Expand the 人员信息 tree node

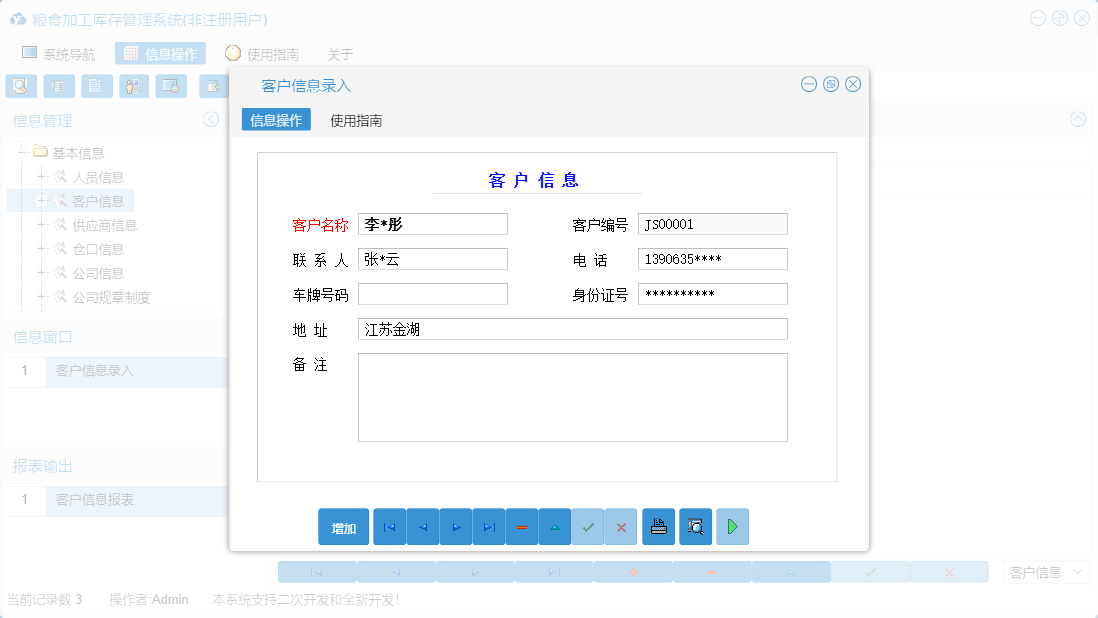tap(39, 176)
